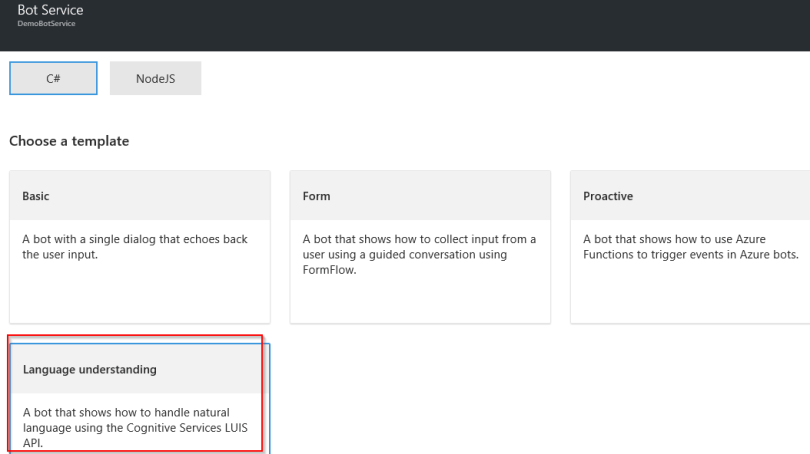Click the DemoBotService subtitle text
The image size is (810, 454).
click(46, 24)
